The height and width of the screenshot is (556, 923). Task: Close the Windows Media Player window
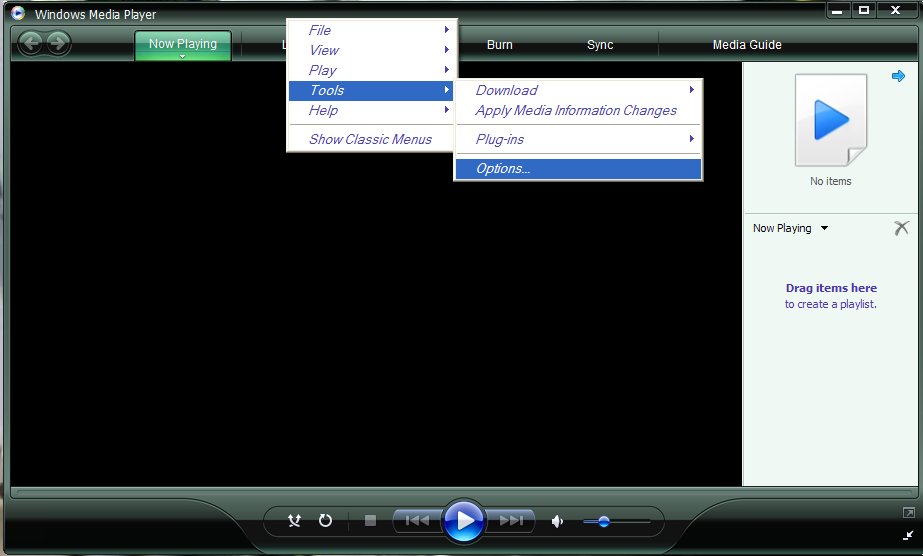[x=895, y=11]
